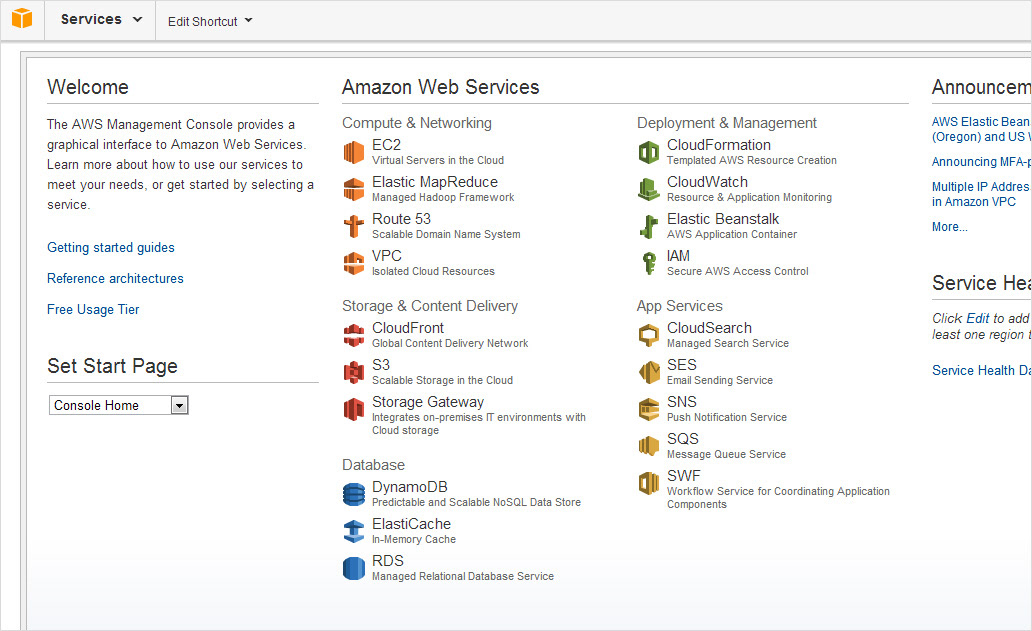Screen dimensions: 1032x631
Task: Expand the Console Home start page selector
Action: click(179, 405)
